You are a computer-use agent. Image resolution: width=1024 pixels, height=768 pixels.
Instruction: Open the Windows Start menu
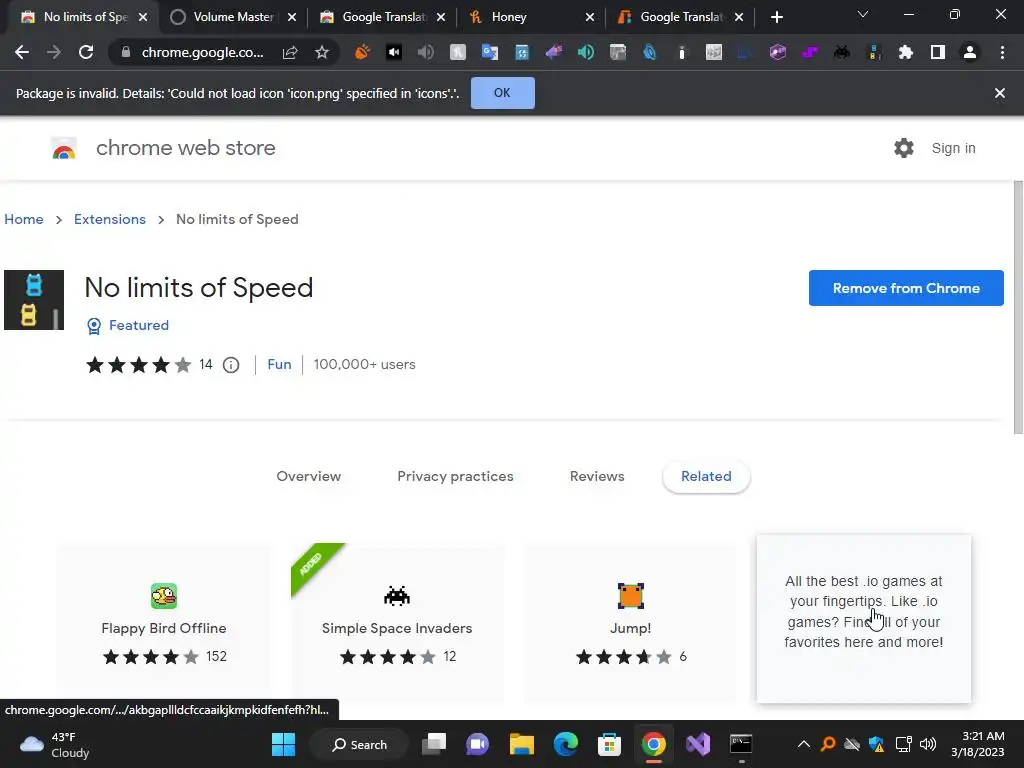[x=283, y=744]
